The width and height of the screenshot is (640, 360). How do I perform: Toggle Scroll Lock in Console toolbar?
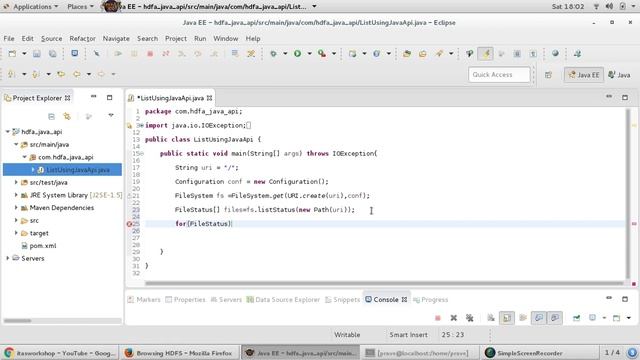coord(507,318)
